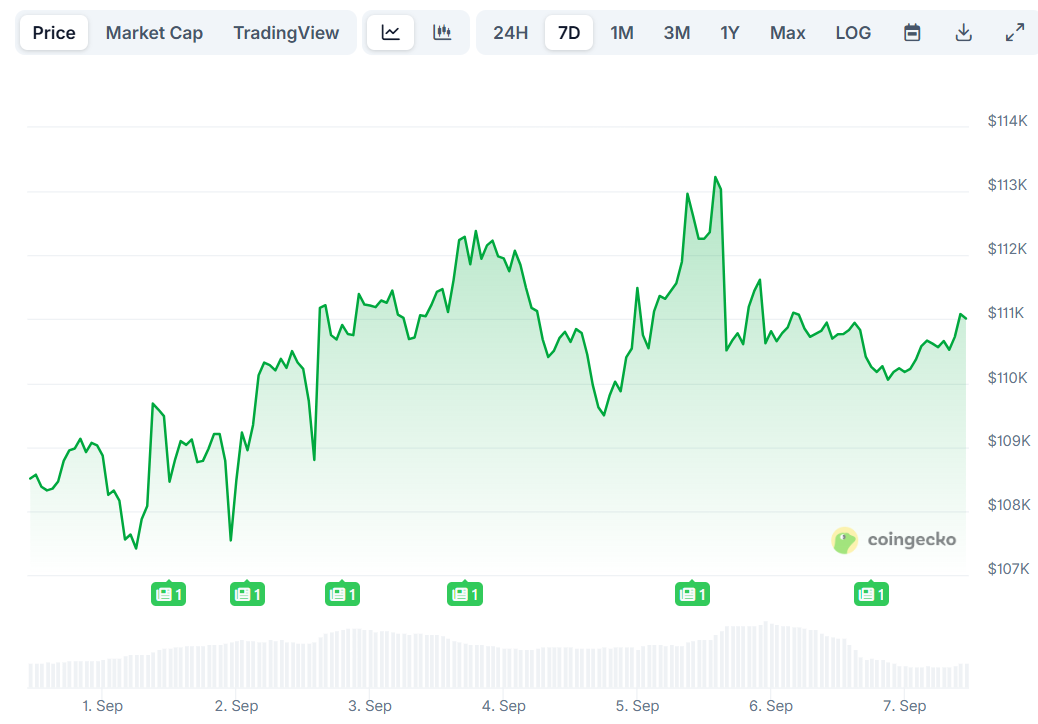The width and height of the screenshot is (1038, 724).
Task: Click the $112K axis label
Action: click(x=1008, y=249)
